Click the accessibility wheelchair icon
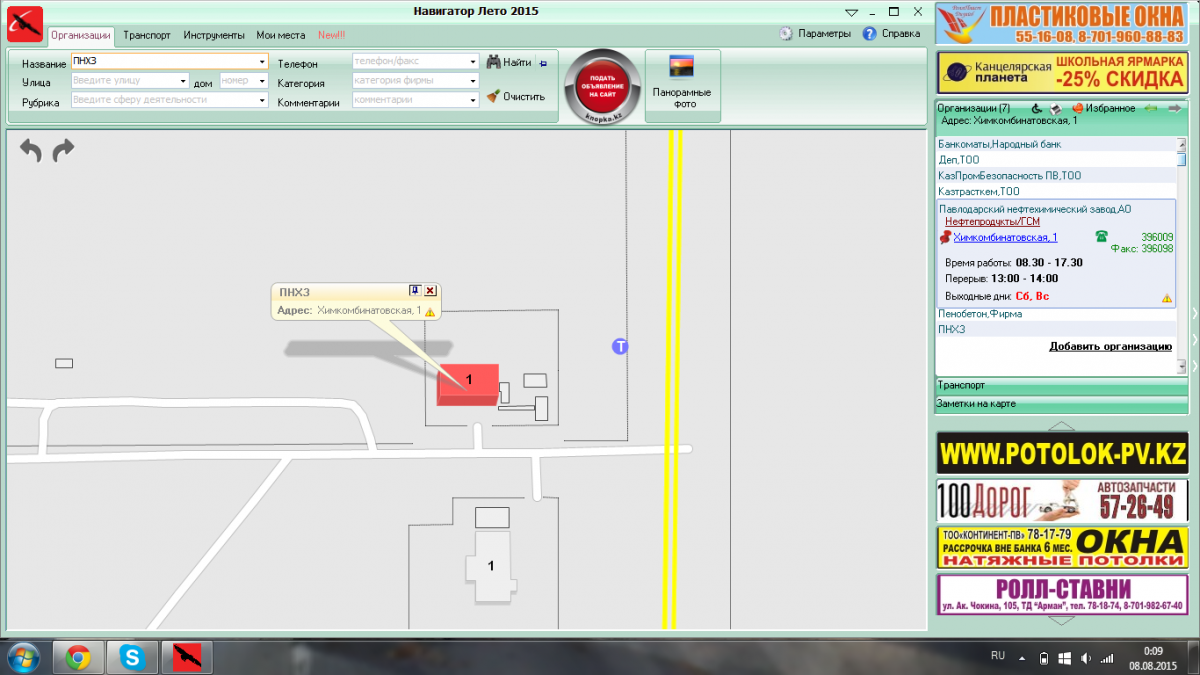 pos(1037,108)
